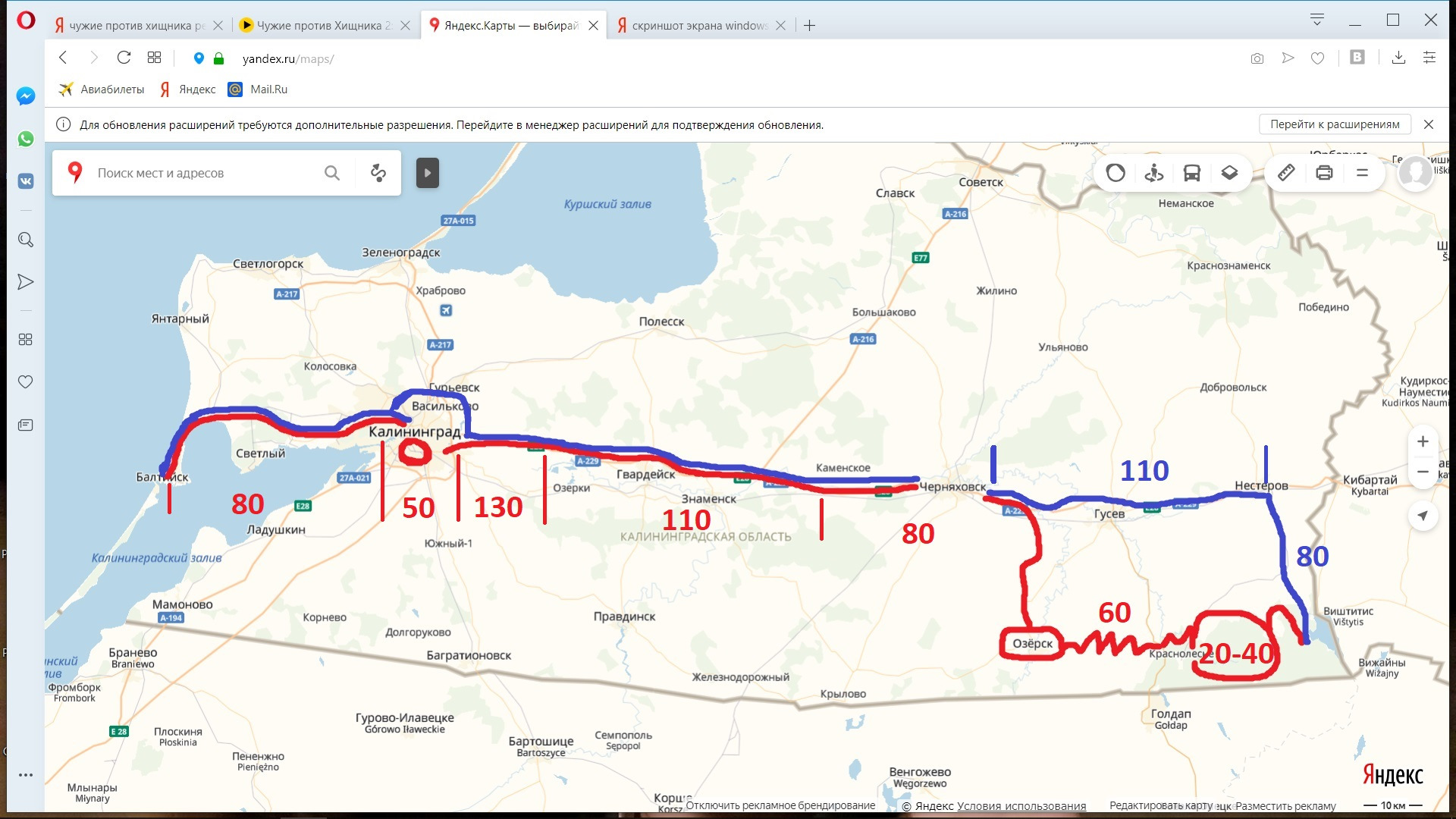Zoom in with the plus button
1456x819 pixels.
tap(1423, 442)
